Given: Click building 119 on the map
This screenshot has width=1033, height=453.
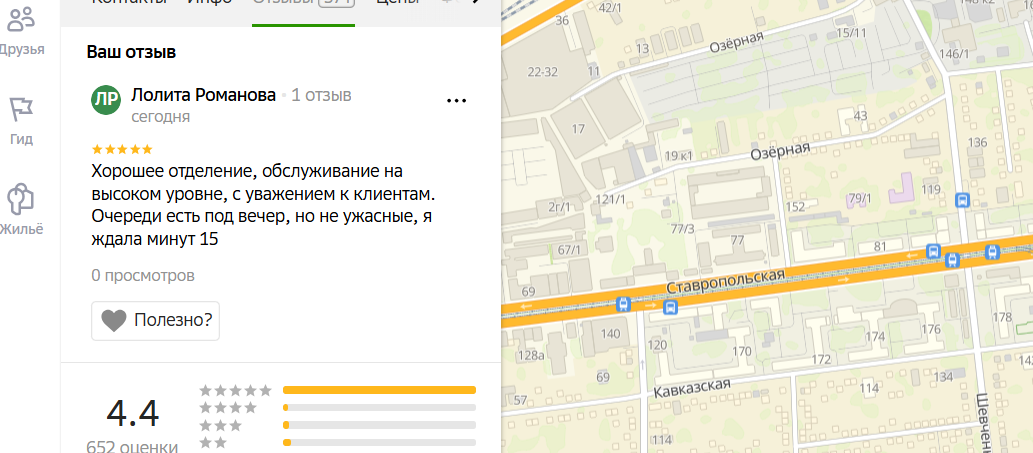Looking at the screenshot, I should click(930, 190).
